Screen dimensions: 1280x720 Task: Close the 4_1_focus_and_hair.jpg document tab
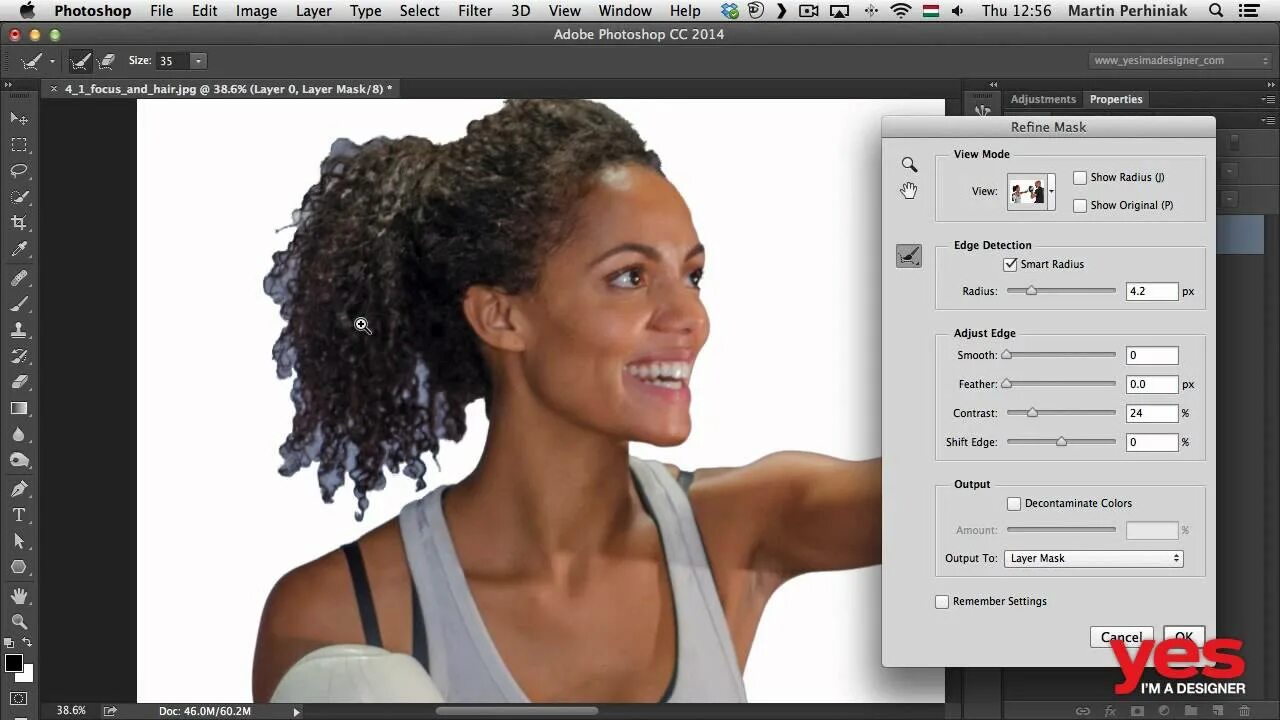click(x=54, y=89)
